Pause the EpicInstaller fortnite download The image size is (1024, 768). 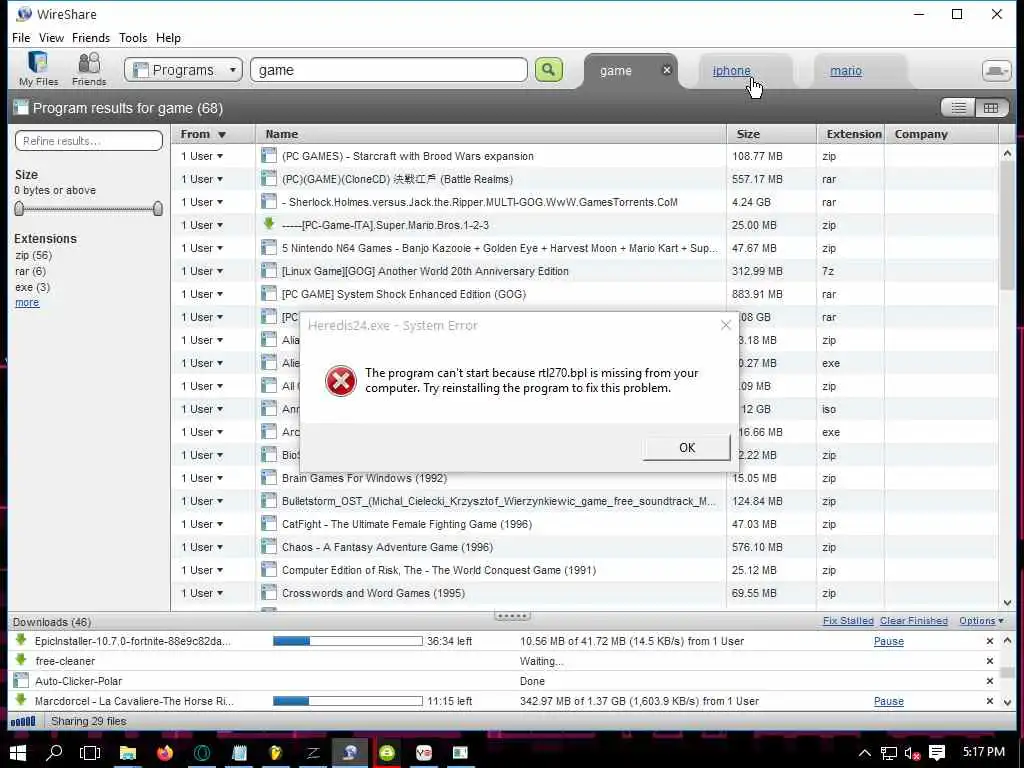[889, 641]
